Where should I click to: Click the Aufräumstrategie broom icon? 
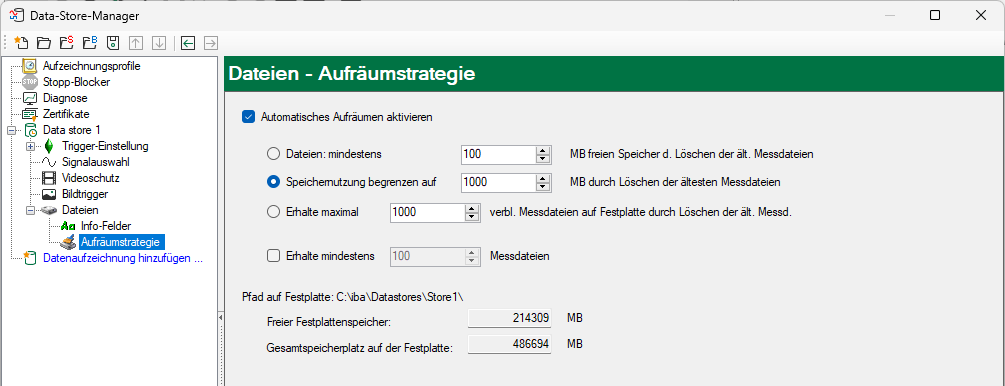[68, 242]
